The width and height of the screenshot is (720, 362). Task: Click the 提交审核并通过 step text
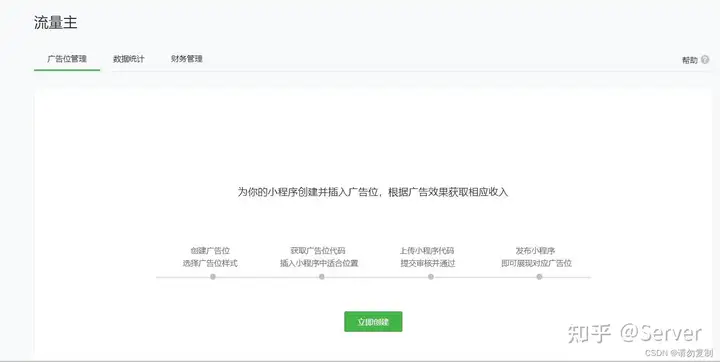point(428,263)
